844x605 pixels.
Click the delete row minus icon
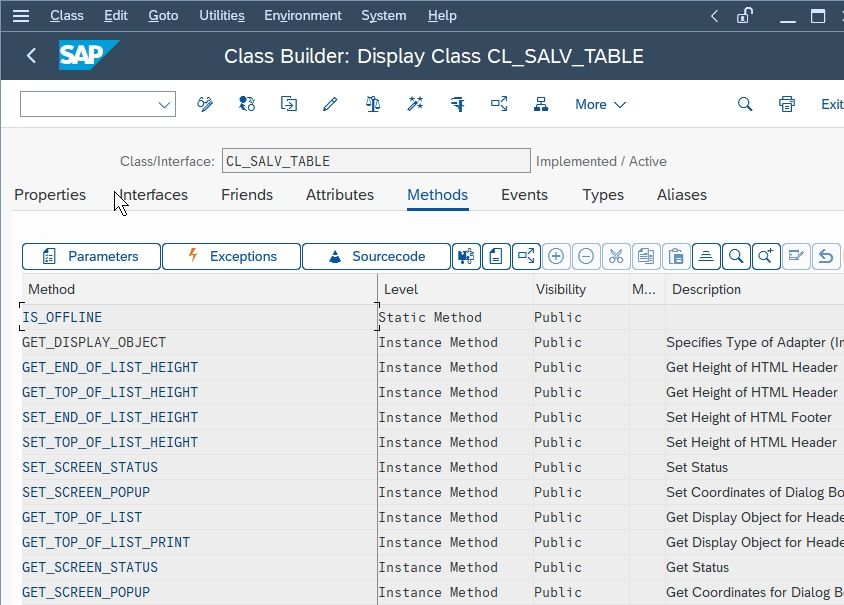point(586,256)
